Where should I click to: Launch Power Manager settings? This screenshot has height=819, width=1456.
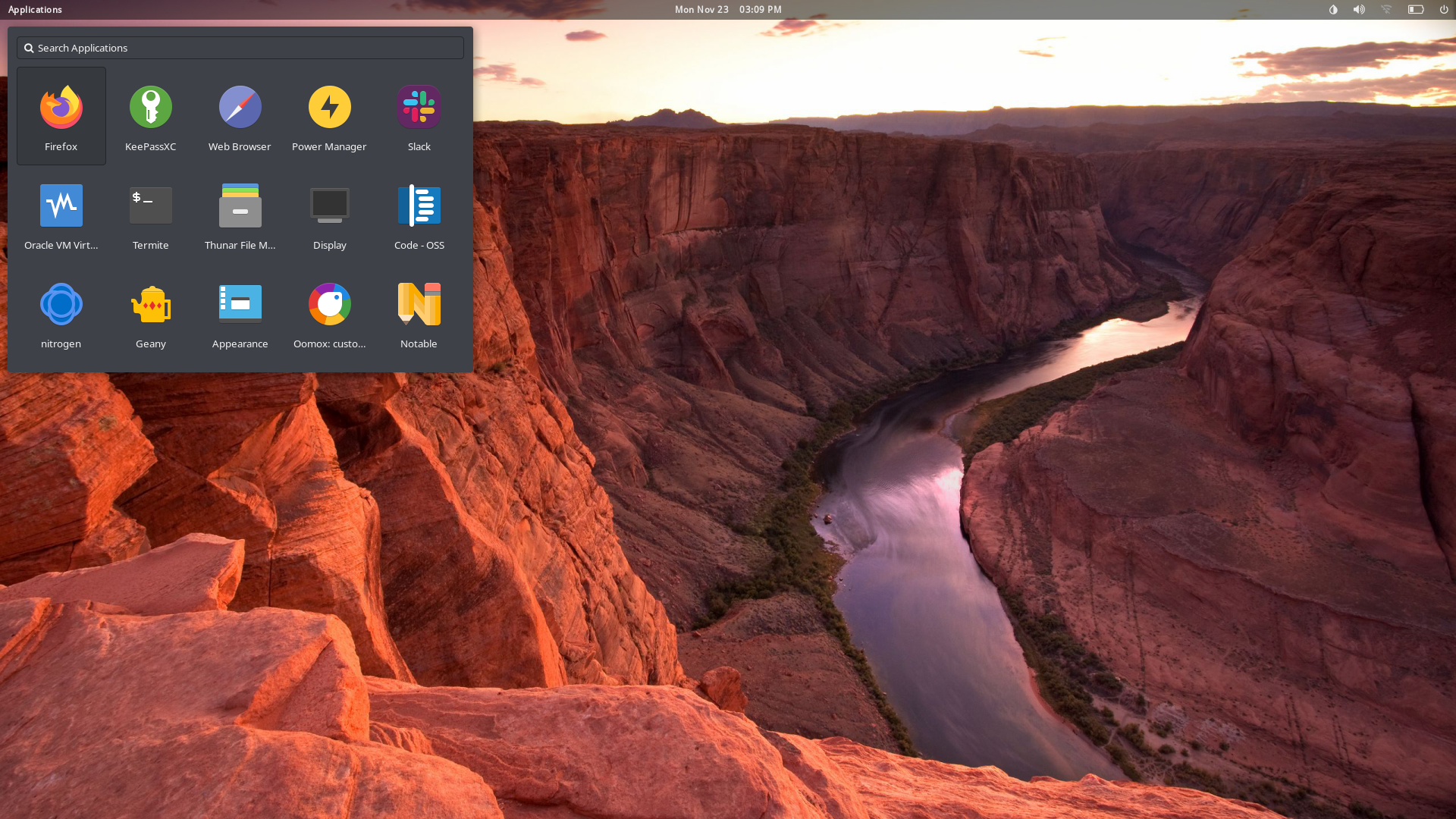(329, 115)
